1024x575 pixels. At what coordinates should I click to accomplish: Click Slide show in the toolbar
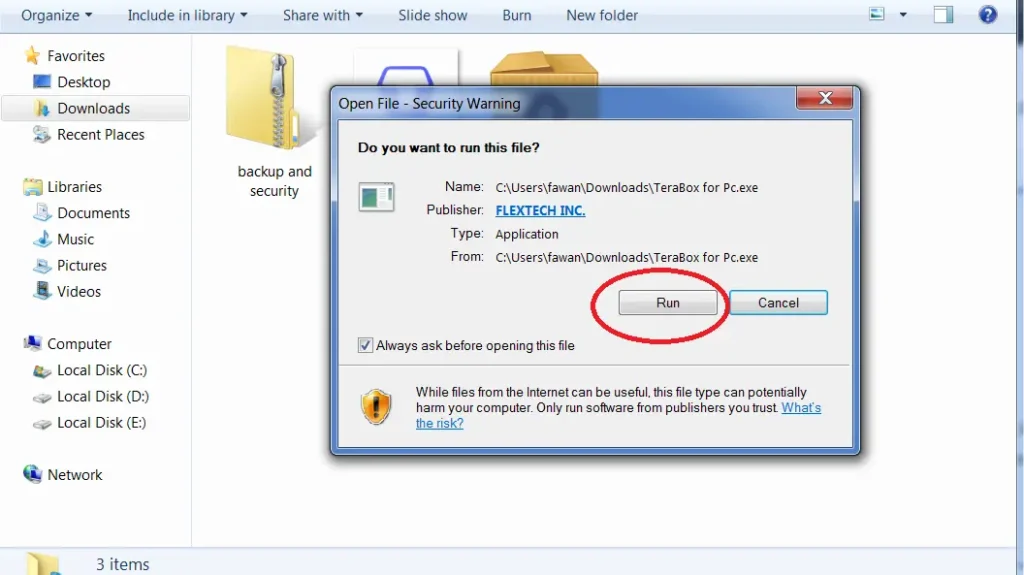pos(432,15)
